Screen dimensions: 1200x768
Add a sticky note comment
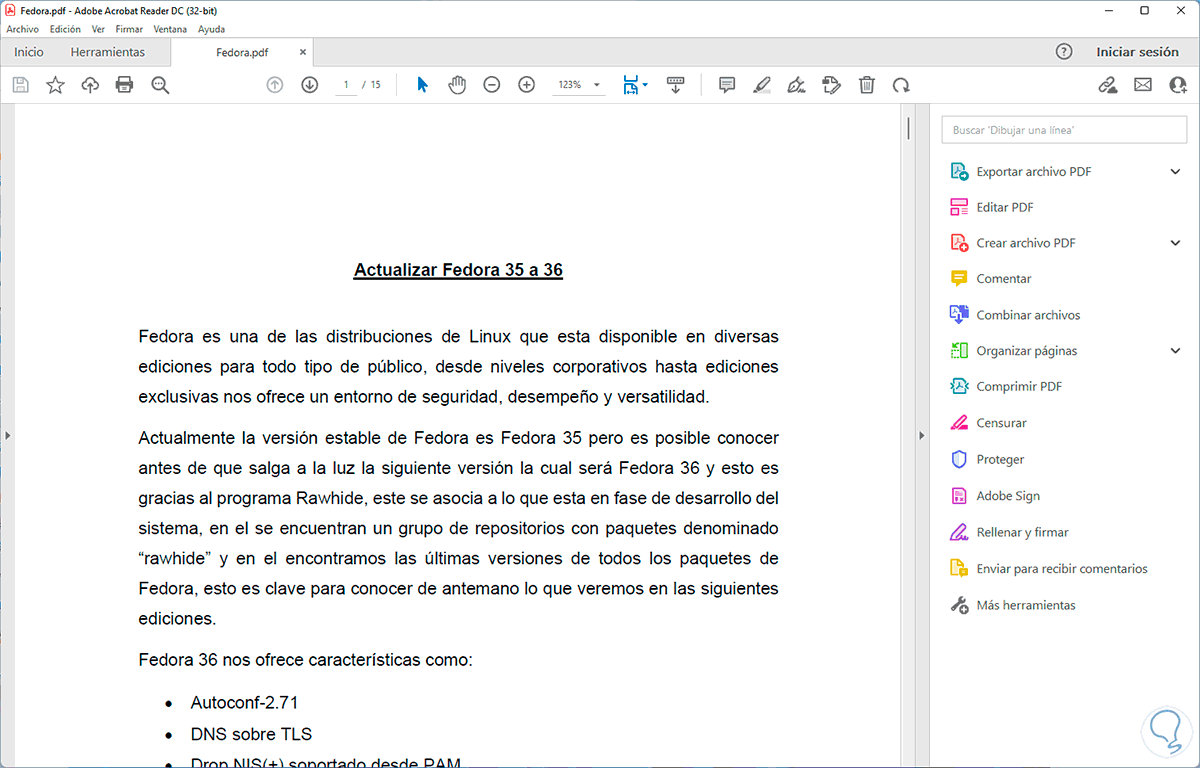(727, 85)
